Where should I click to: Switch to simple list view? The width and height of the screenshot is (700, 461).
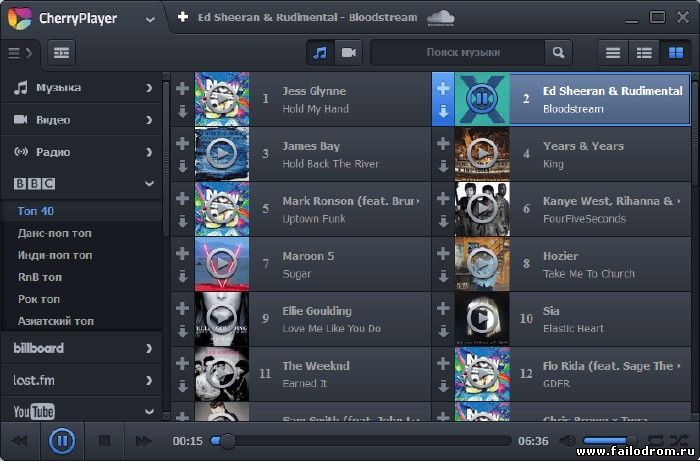click(613, 53)
